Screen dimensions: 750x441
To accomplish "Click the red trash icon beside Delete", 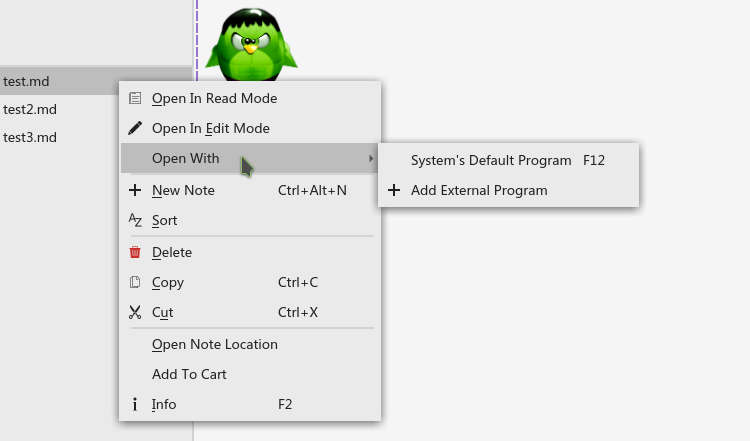I will (x=135, y=252).
